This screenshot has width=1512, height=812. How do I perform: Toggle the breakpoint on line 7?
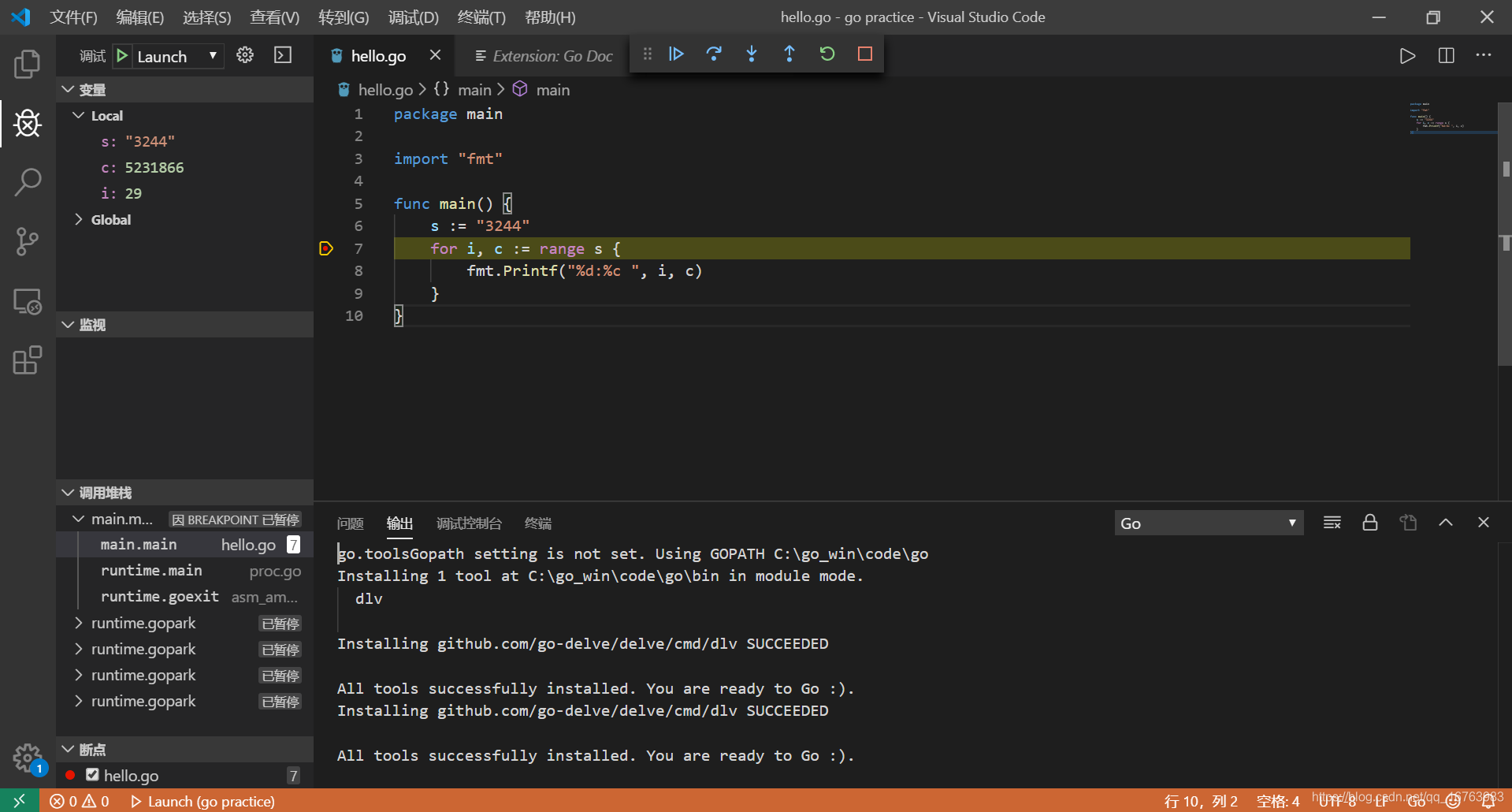tap(325, 248)
